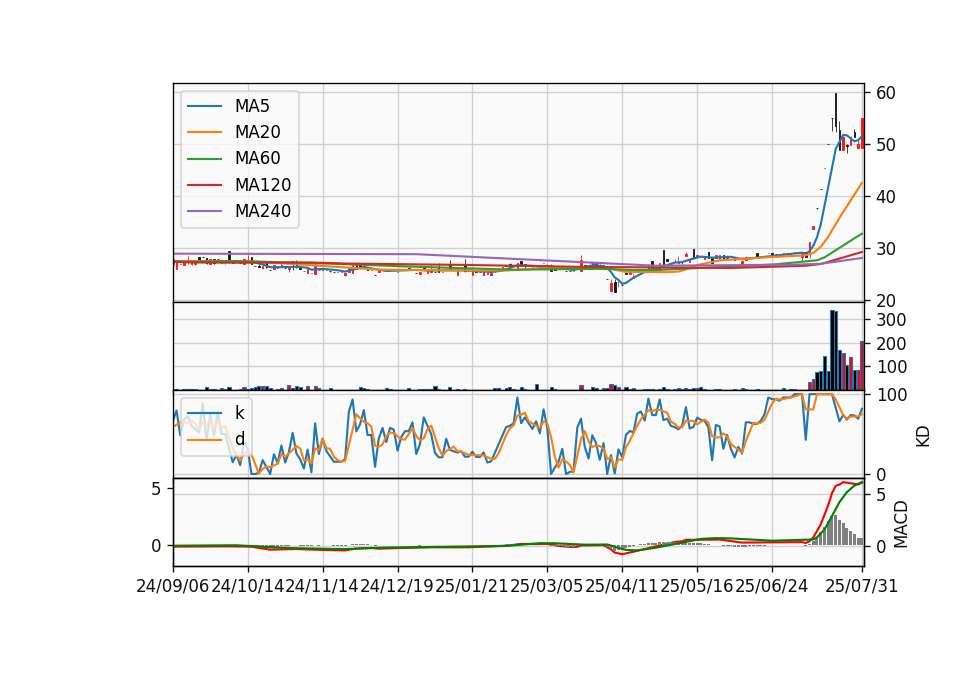This screenshot has height=690, width=960.
Task: Click the MACD axis title
Action: pos(900,525)
